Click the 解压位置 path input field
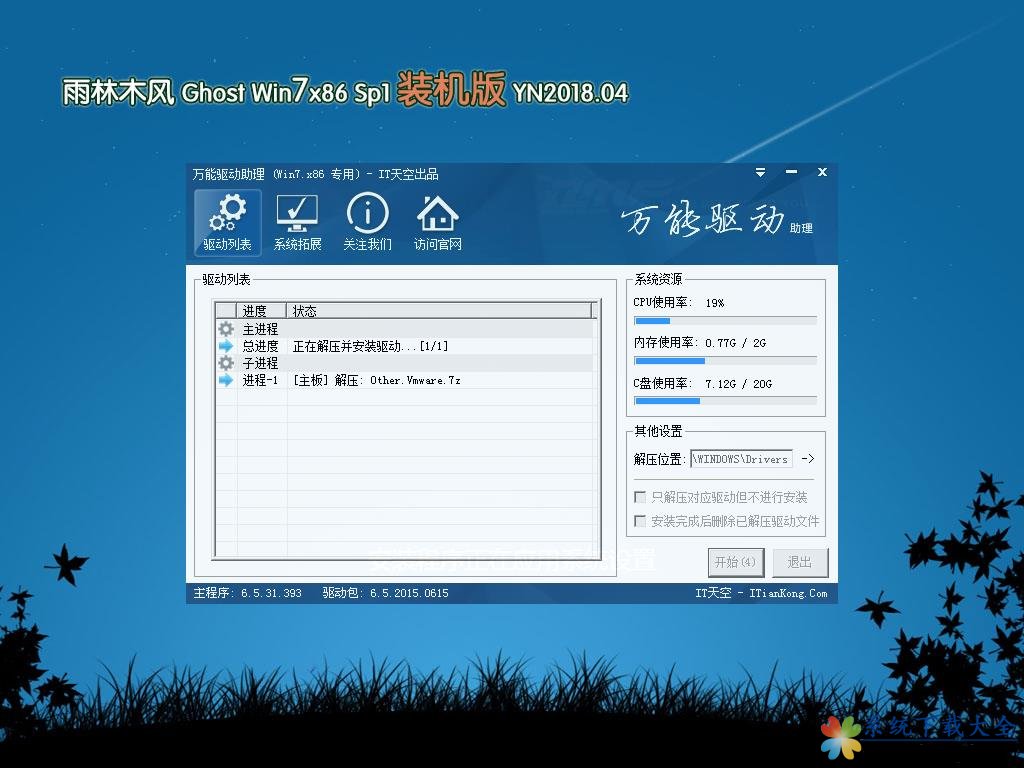Viewport: 1024px width, 768px height. coord(741,459)
